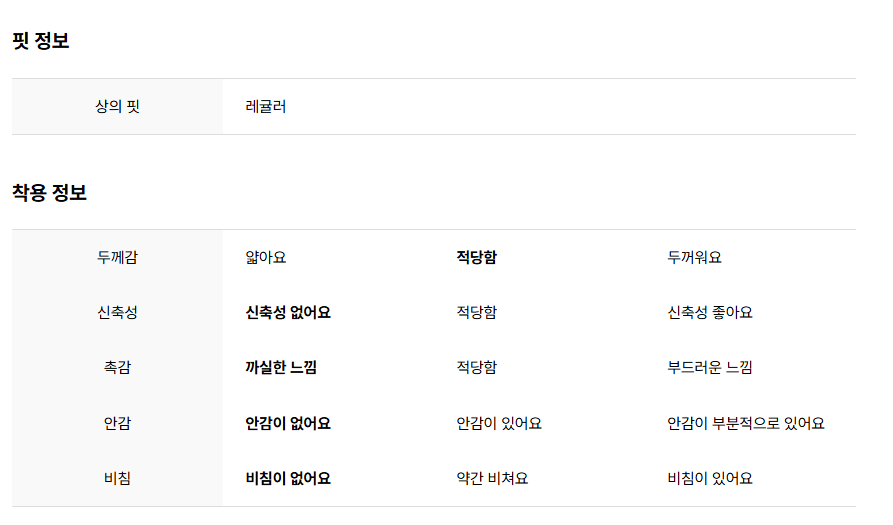This screenshot has height=525, width=893.
Task: Click the 핏 정보 section heading
Action: [40, 41]
